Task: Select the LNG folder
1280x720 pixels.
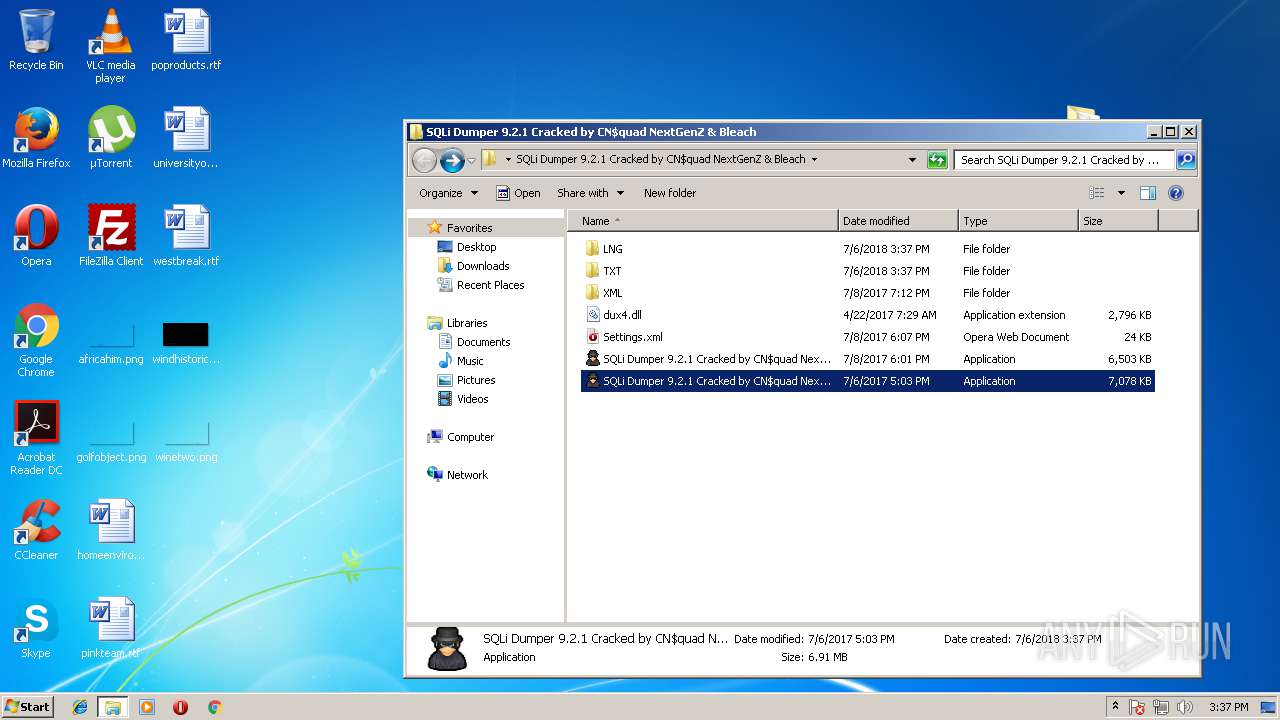Action: [x=867, y=249]
